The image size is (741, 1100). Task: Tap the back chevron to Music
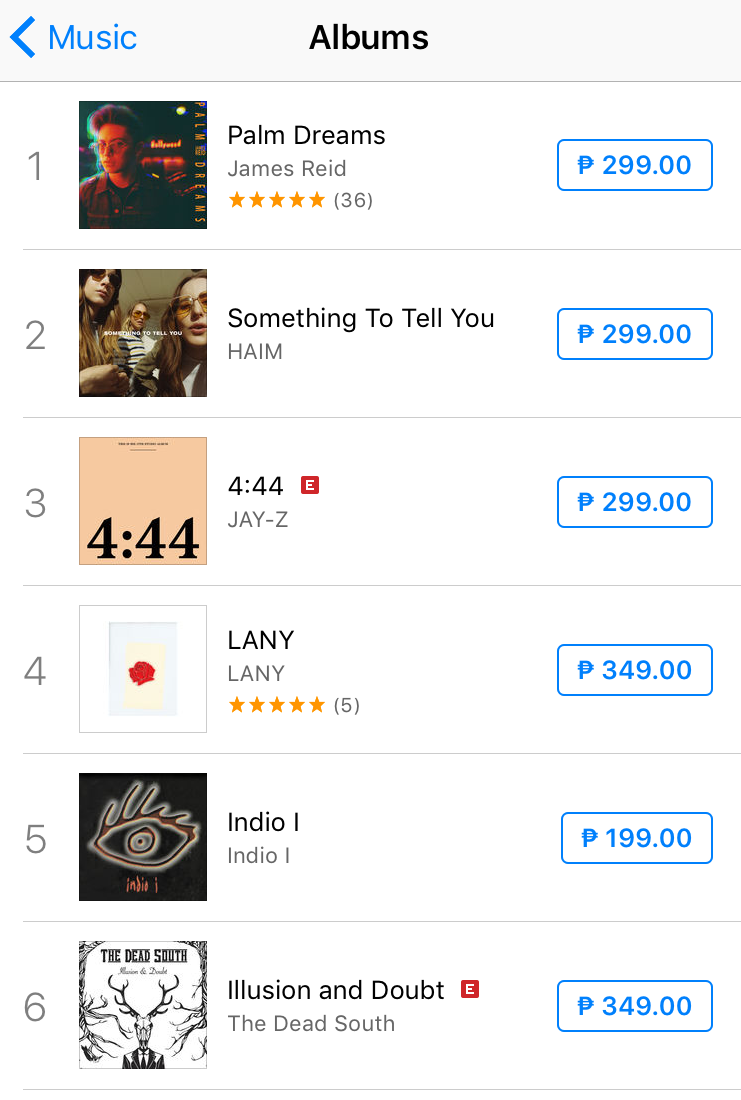24,38
